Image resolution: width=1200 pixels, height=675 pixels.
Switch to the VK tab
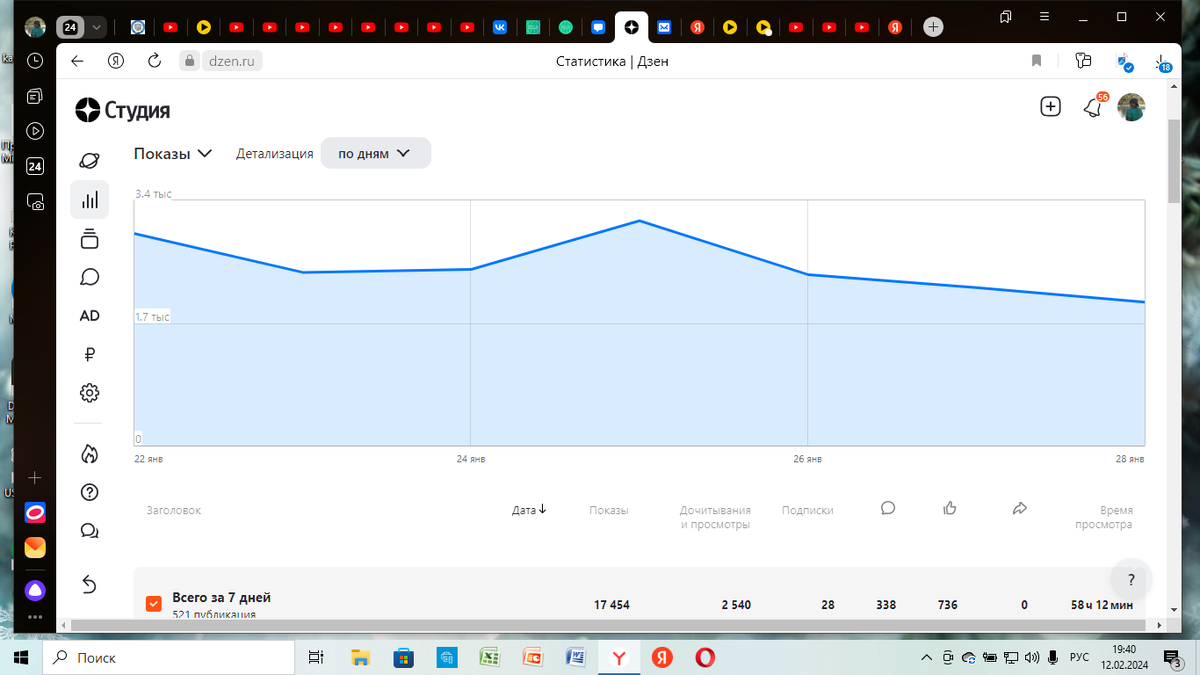pos(500,27)
